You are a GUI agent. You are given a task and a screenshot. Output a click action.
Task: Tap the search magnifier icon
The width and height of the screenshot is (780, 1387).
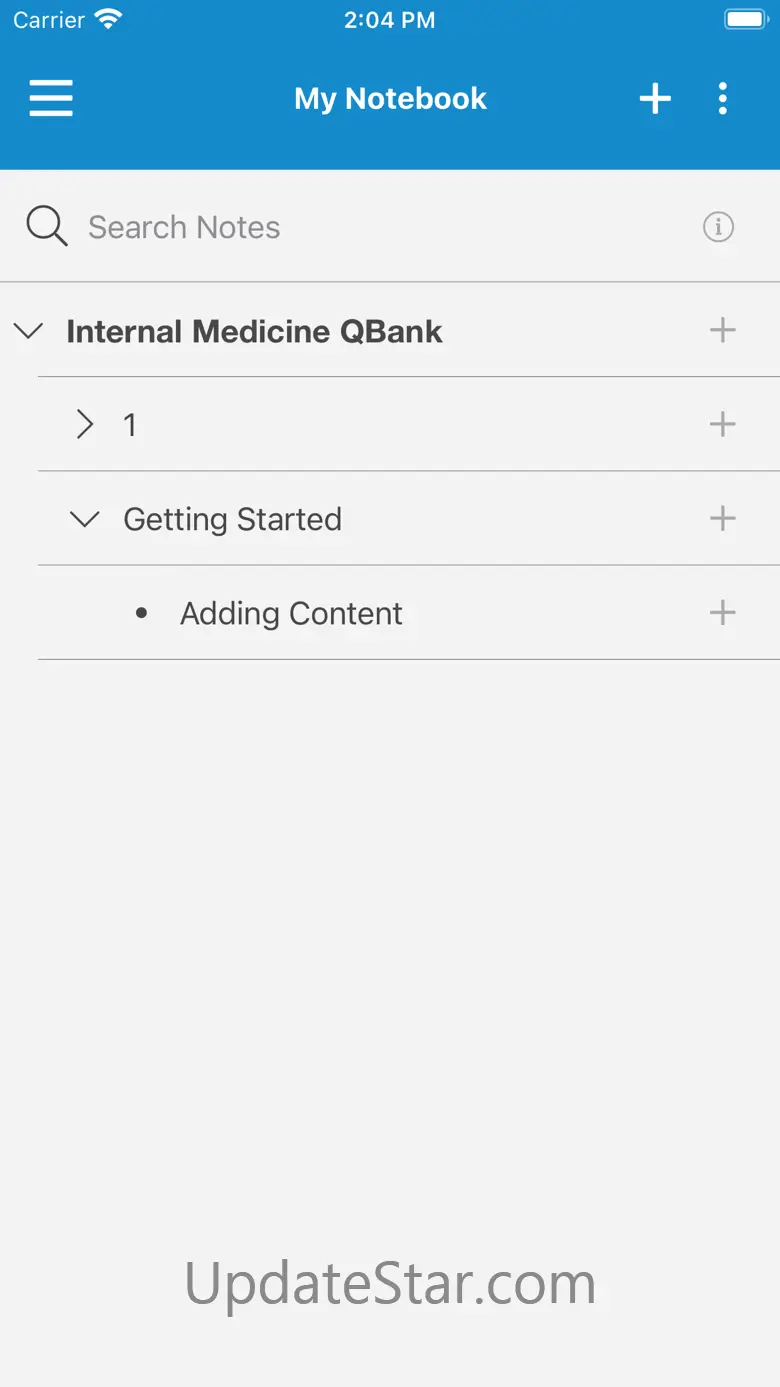click(47, 227)
